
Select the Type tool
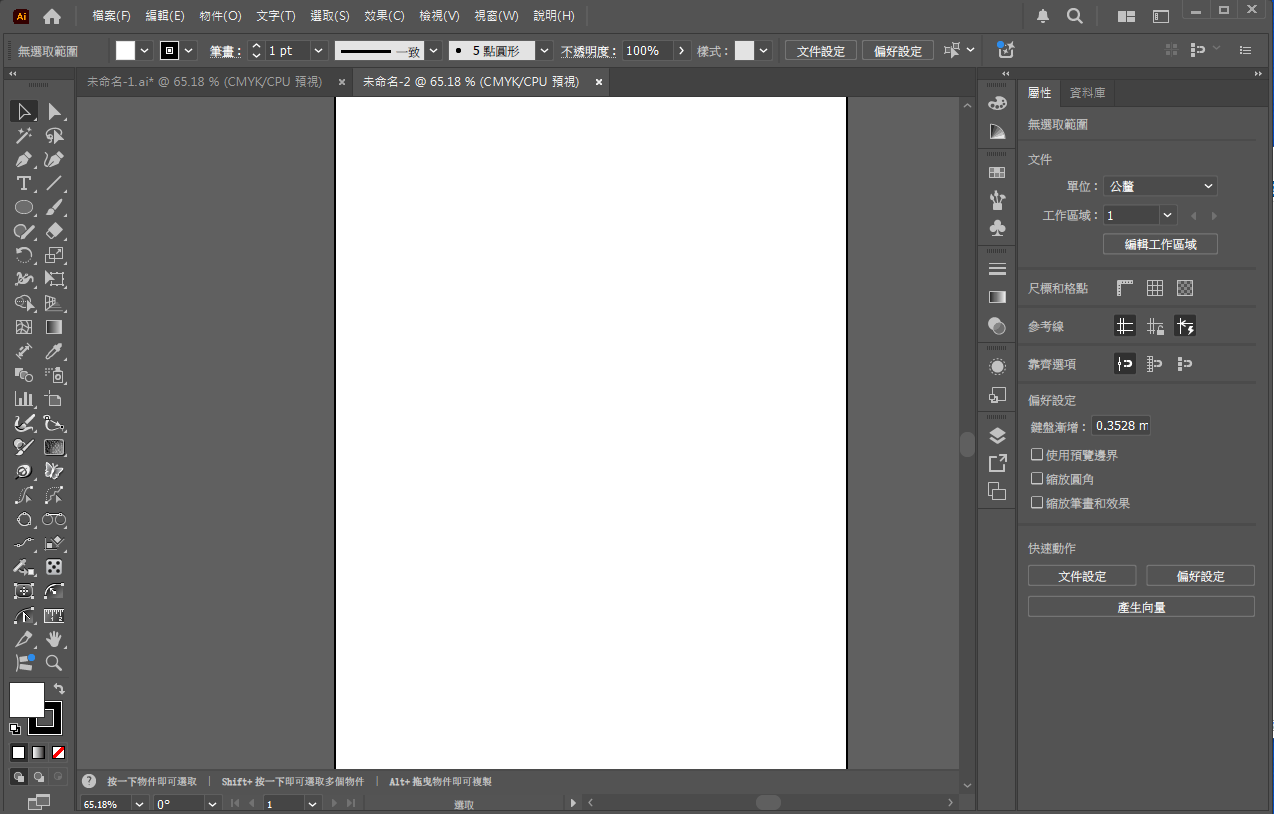click(x=24, y=184)
